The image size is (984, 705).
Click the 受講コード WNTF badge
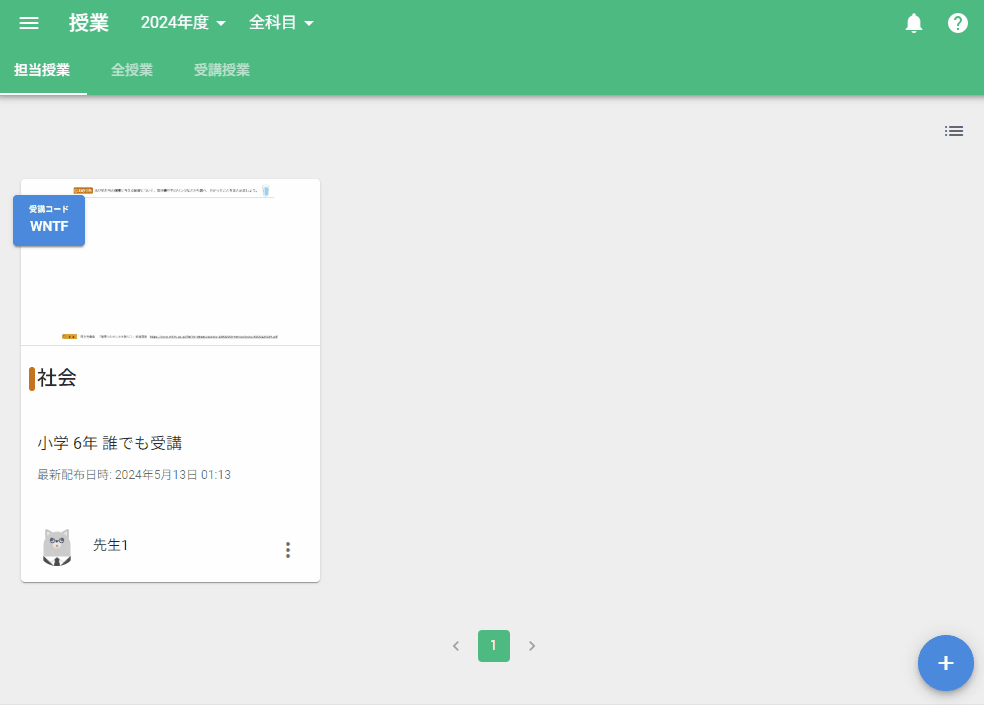(x=49, y=220)
